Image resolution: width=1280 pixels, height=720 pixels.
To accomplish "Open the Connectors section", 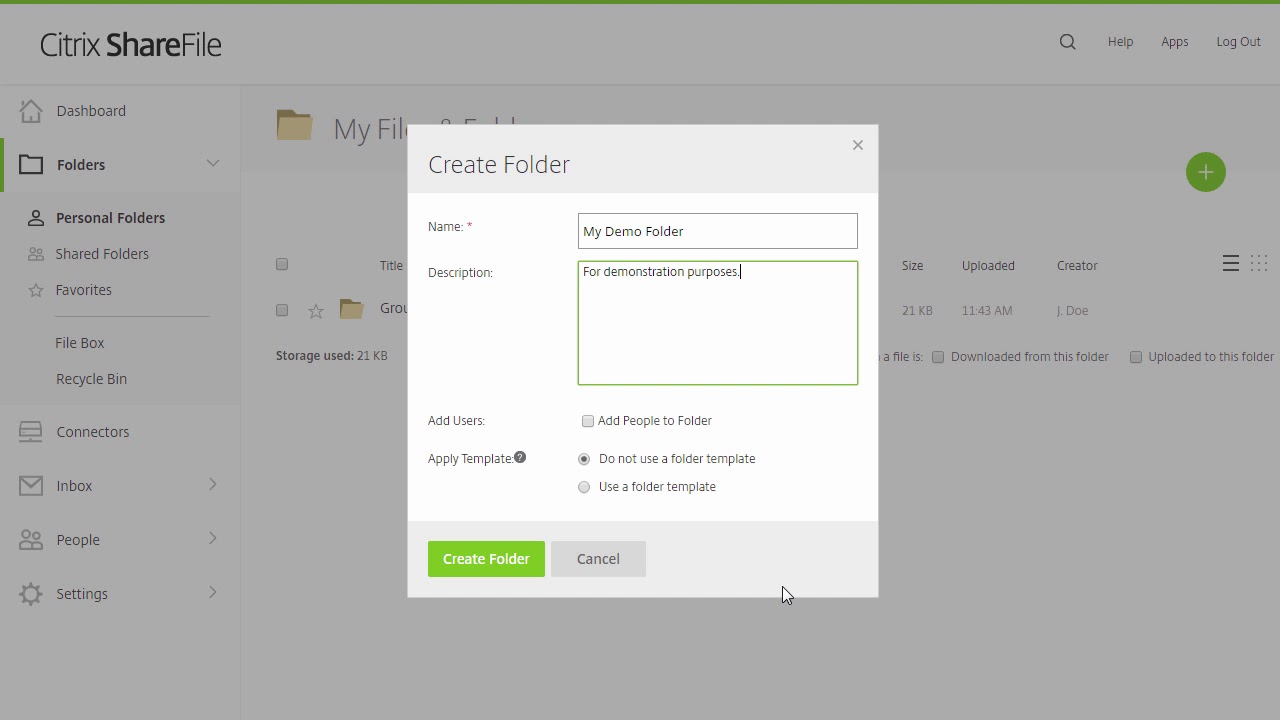I will (93, 431).
